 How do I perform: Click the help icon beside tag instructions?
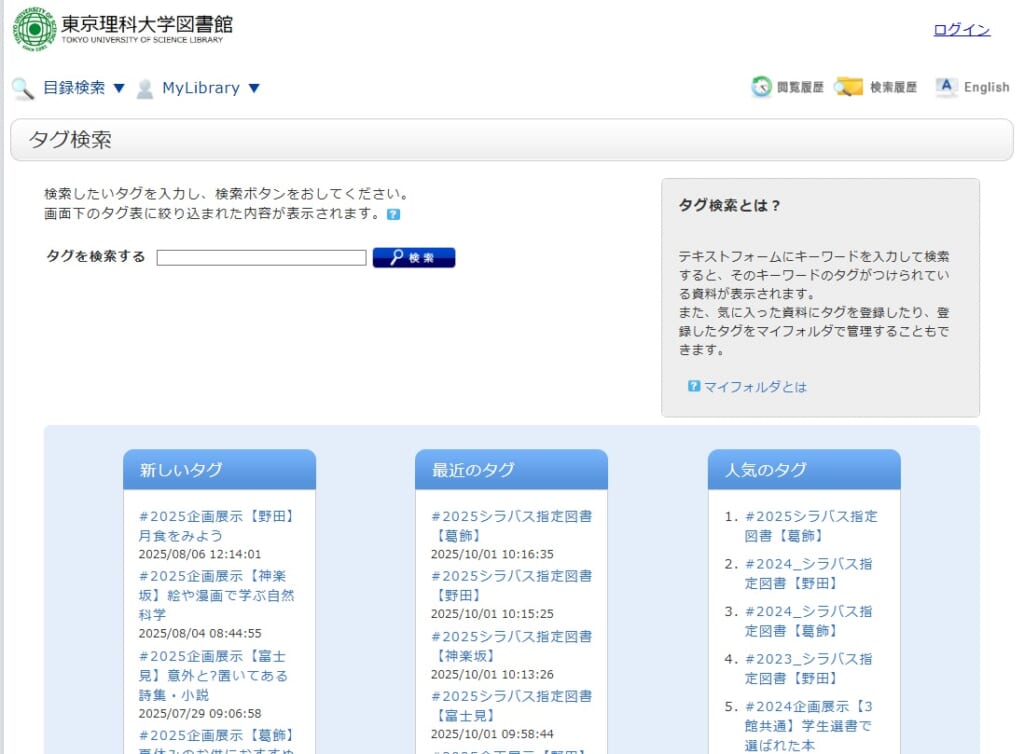point(393,214)
